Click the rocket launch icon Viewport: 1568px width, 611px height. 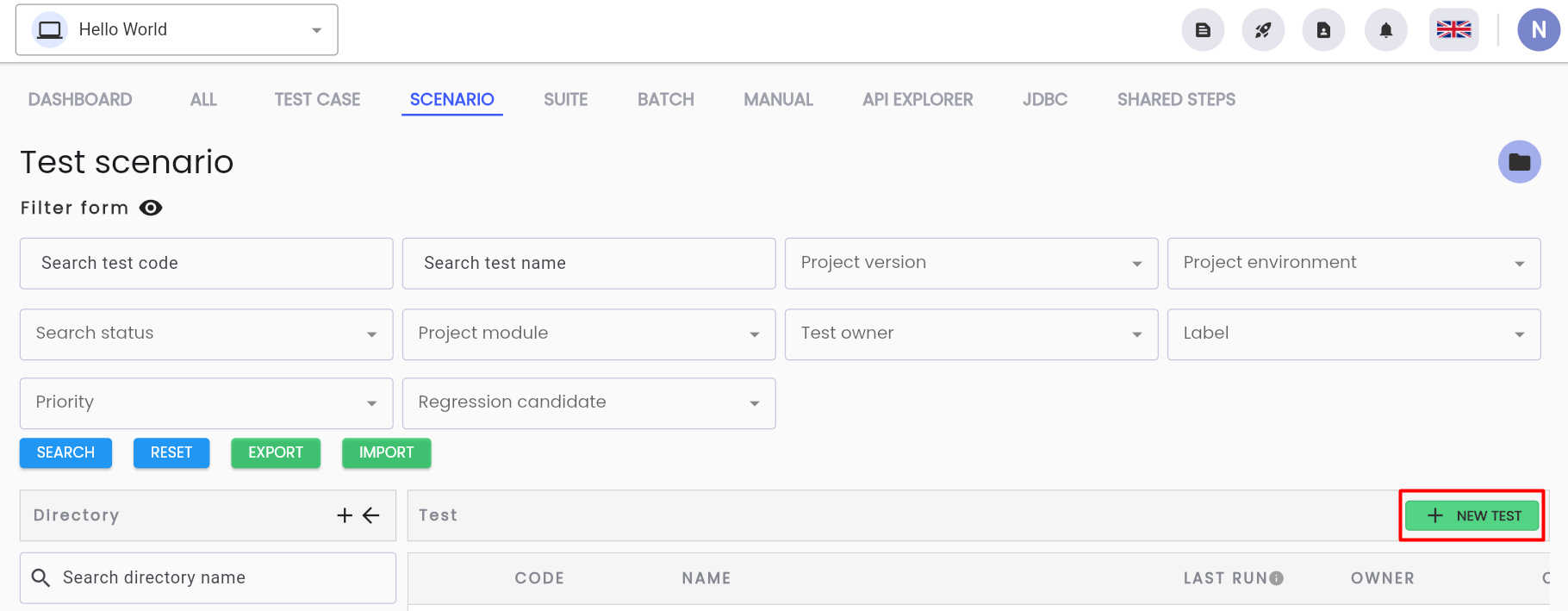[x=1263, y=30]
